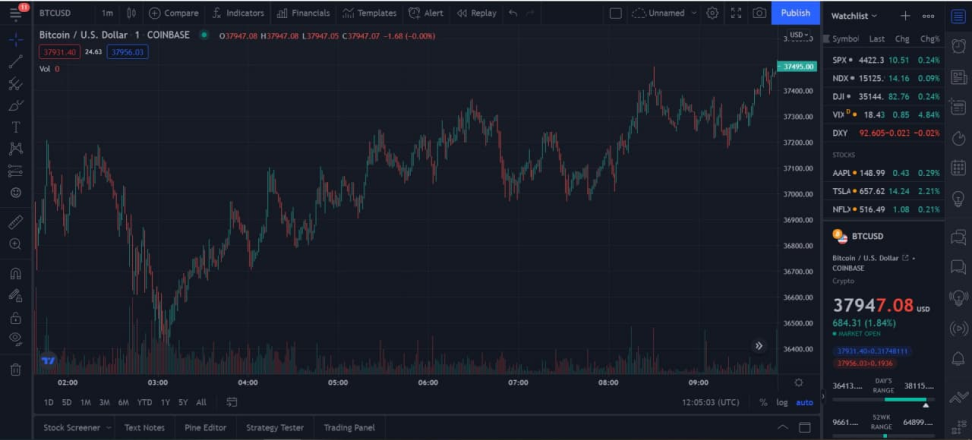This screenshot has height=440, width=972.
Task: Select the brush drawing tool
Action: (16, 105)
